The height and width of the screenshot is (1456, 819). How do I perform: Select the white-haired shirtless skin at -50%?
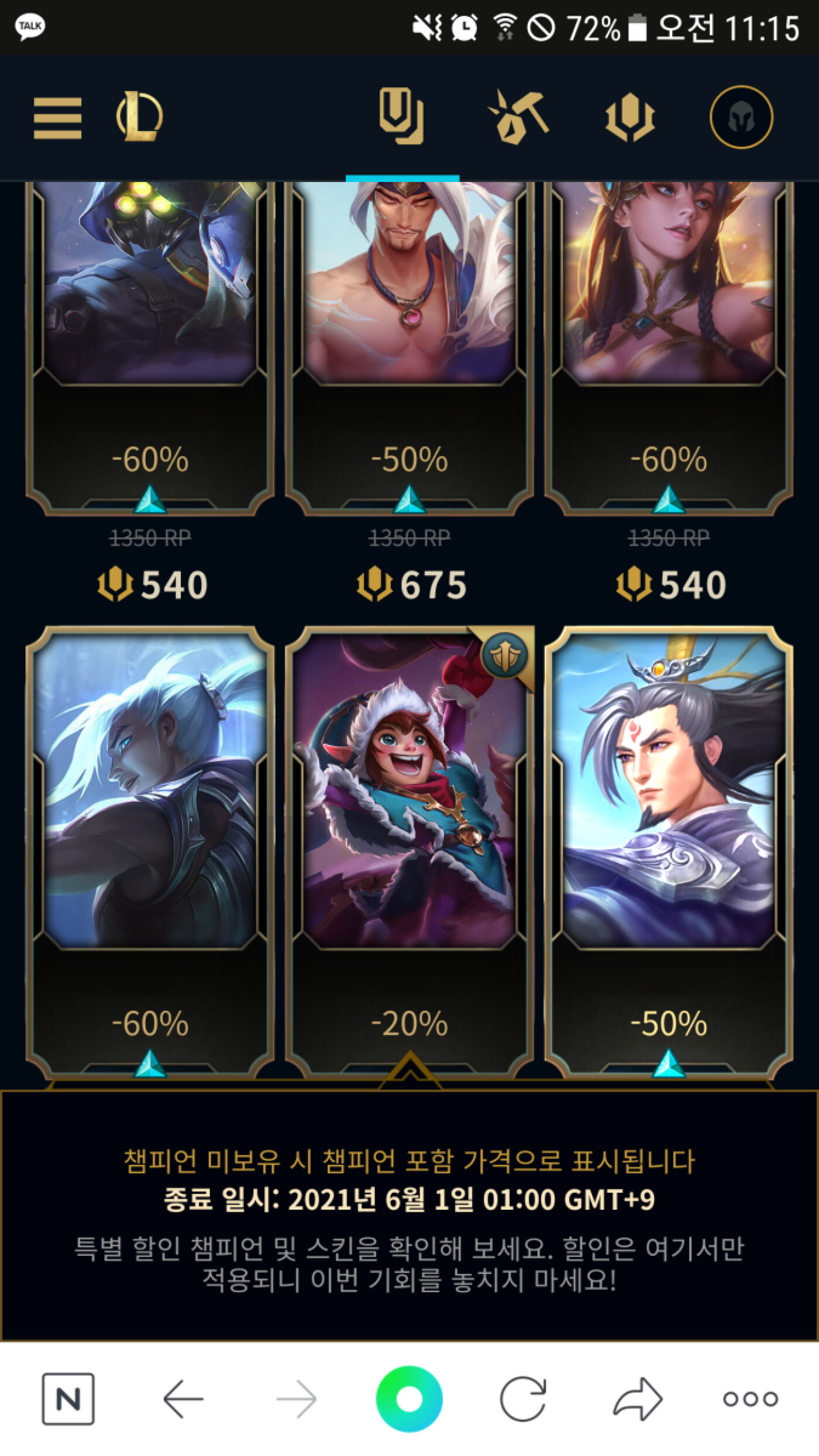[x=409, y=348]
